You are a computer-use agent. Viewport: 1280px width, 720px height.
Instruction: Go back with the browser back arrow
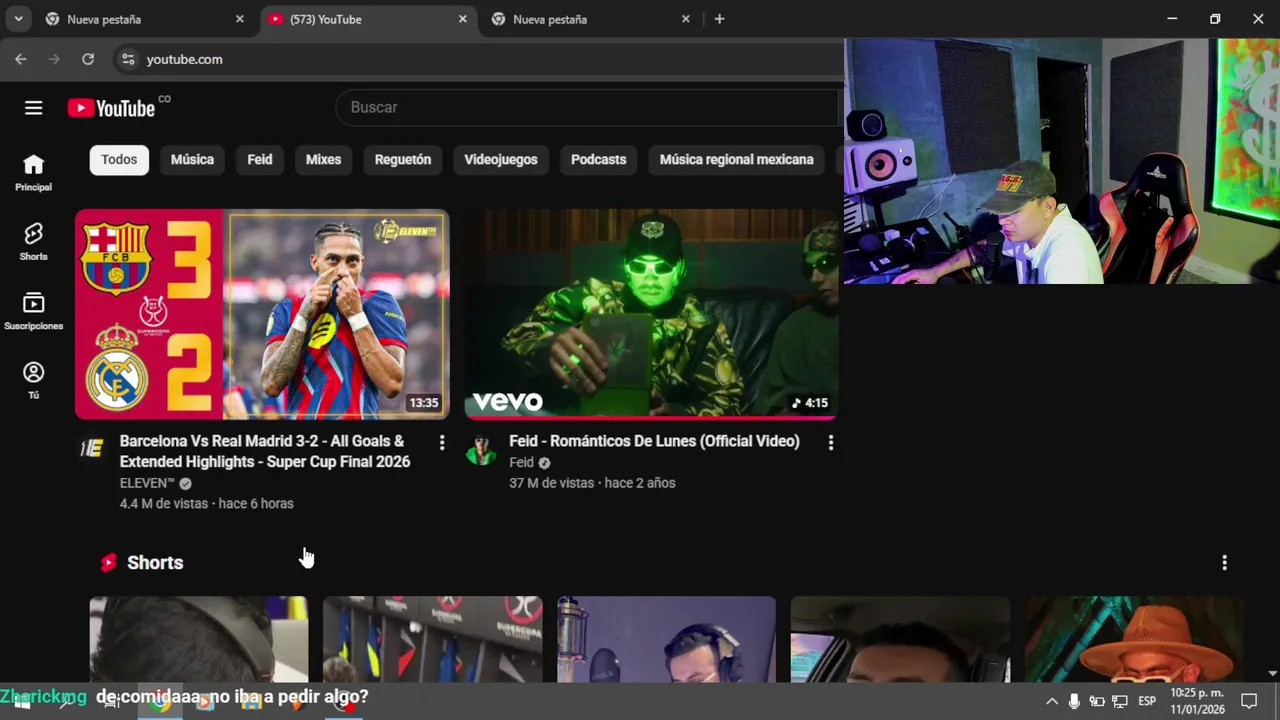click(x=20, y=59)
